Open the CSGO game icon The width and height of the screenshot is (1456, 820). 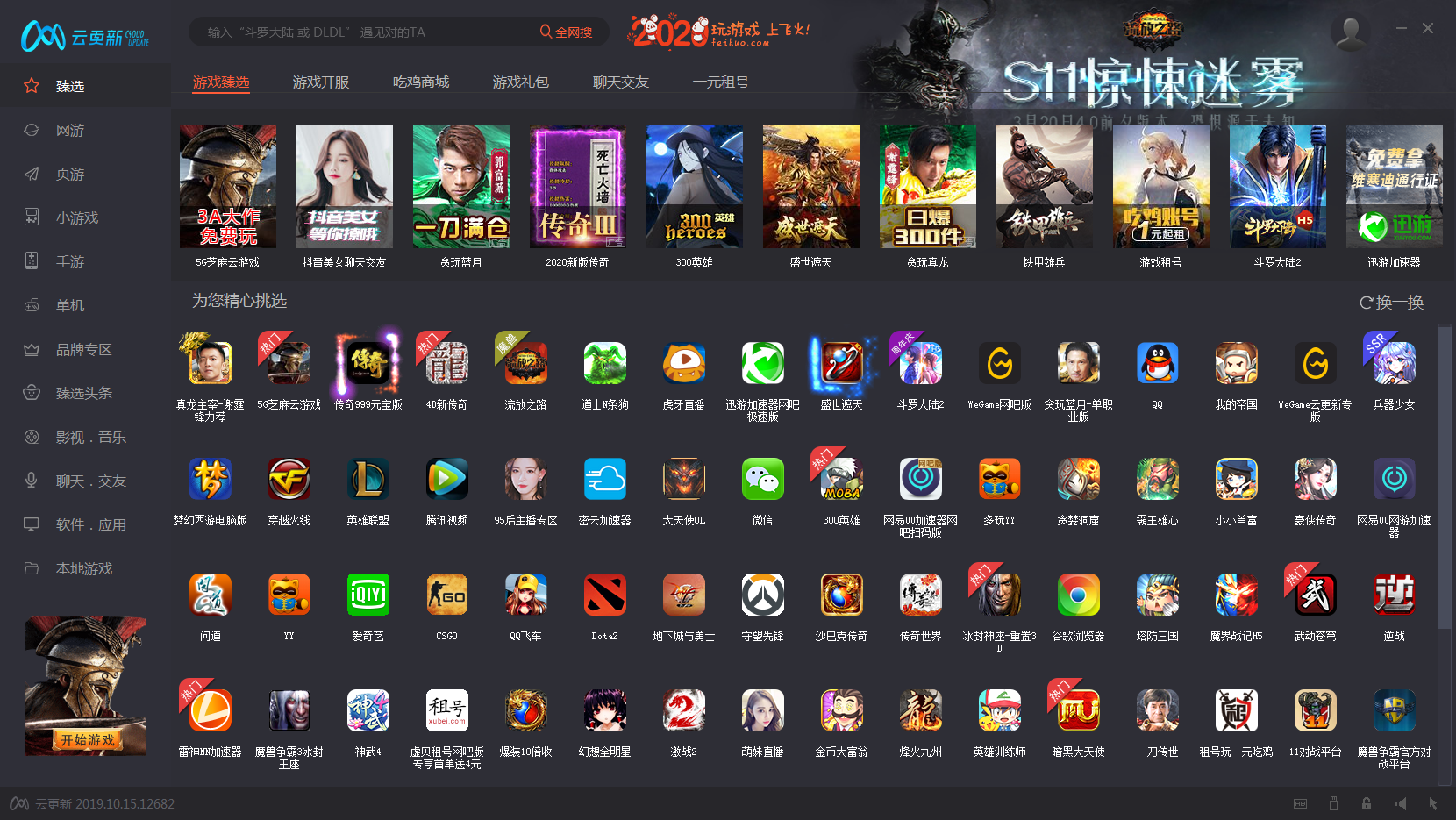[x=446, y=595]
